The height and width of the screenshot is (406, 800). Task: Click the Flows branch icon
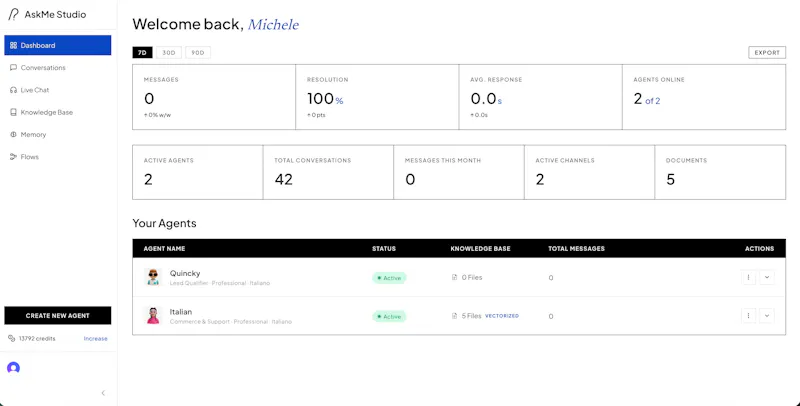pos(14,157)
